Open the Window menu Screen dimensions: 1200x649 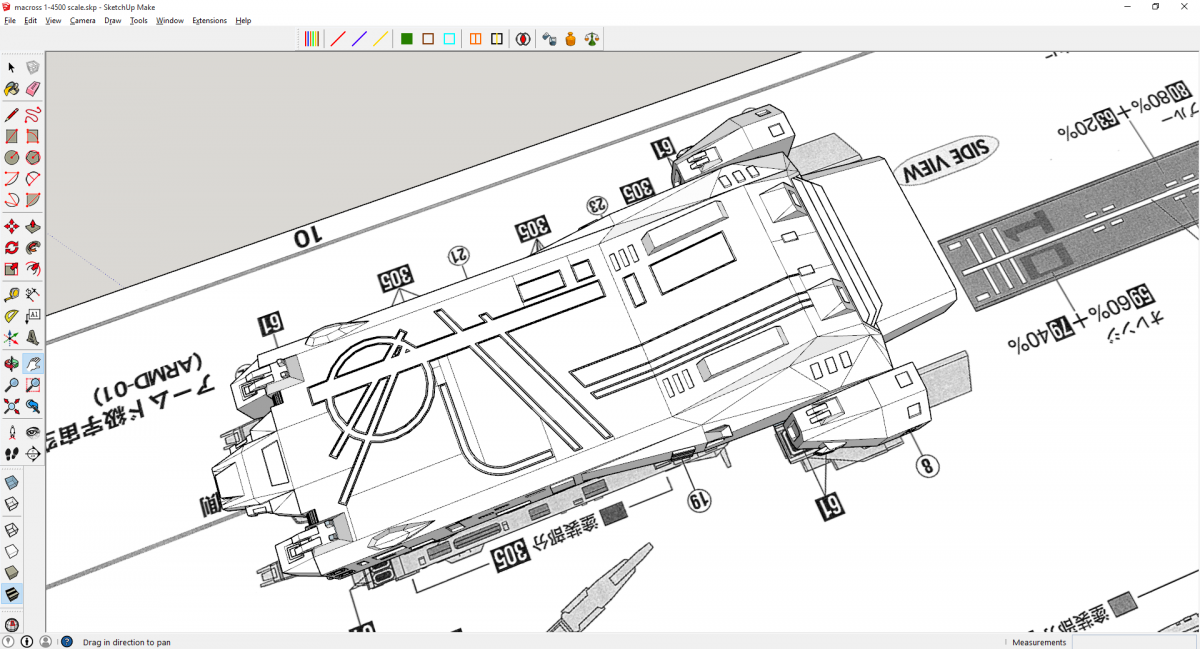pyautogui.click(x=170, y=20)
